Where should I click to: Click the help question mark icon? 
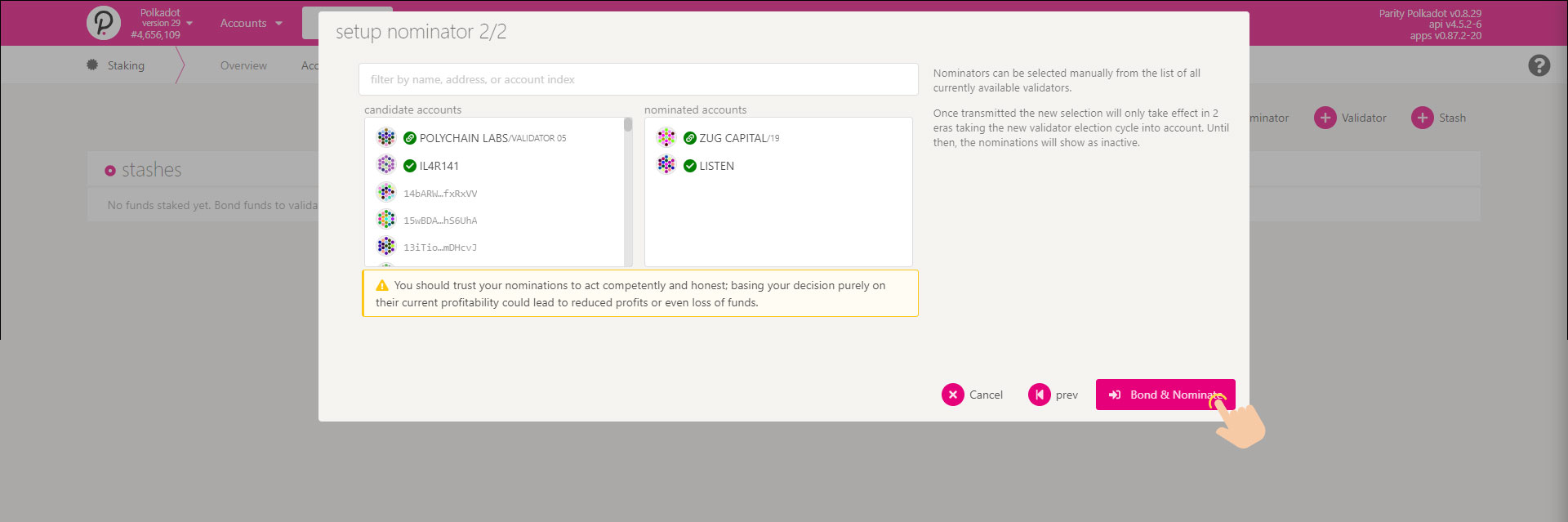tap(1539, 65)
